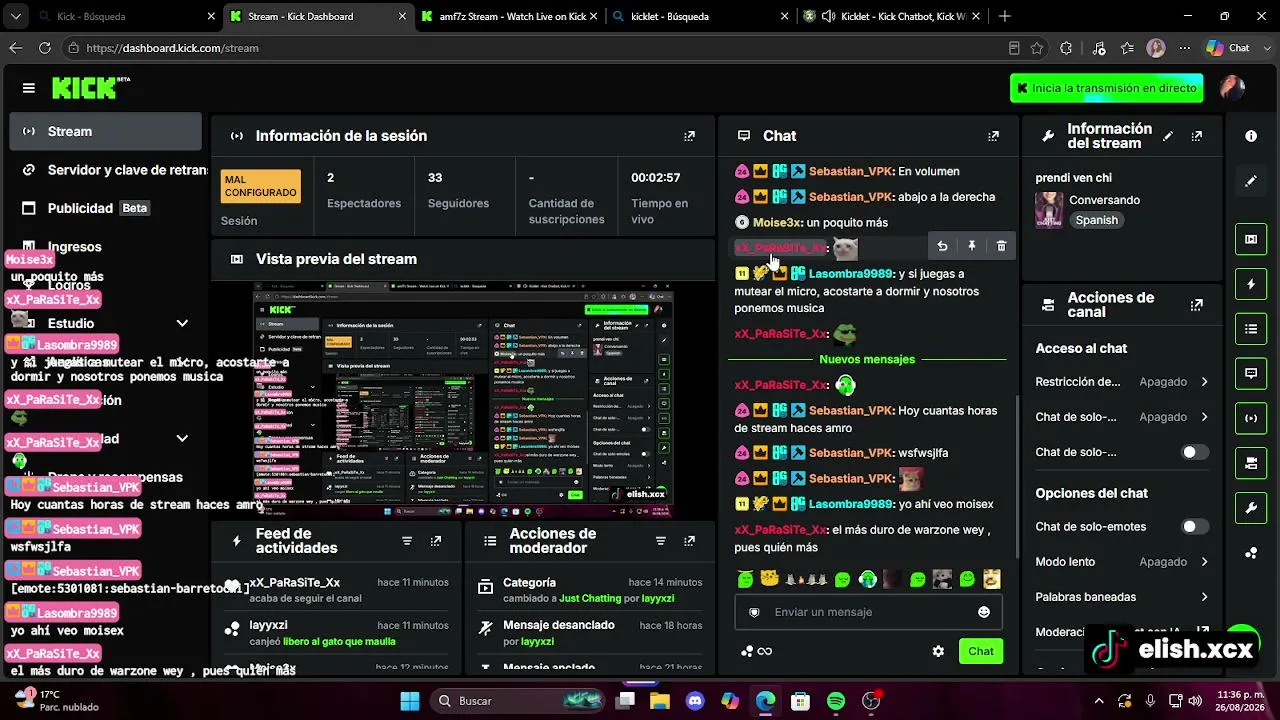Viewport: 1280px width, 720px height.
Task: Open the Windows Start menu
Action: (410, 701)
